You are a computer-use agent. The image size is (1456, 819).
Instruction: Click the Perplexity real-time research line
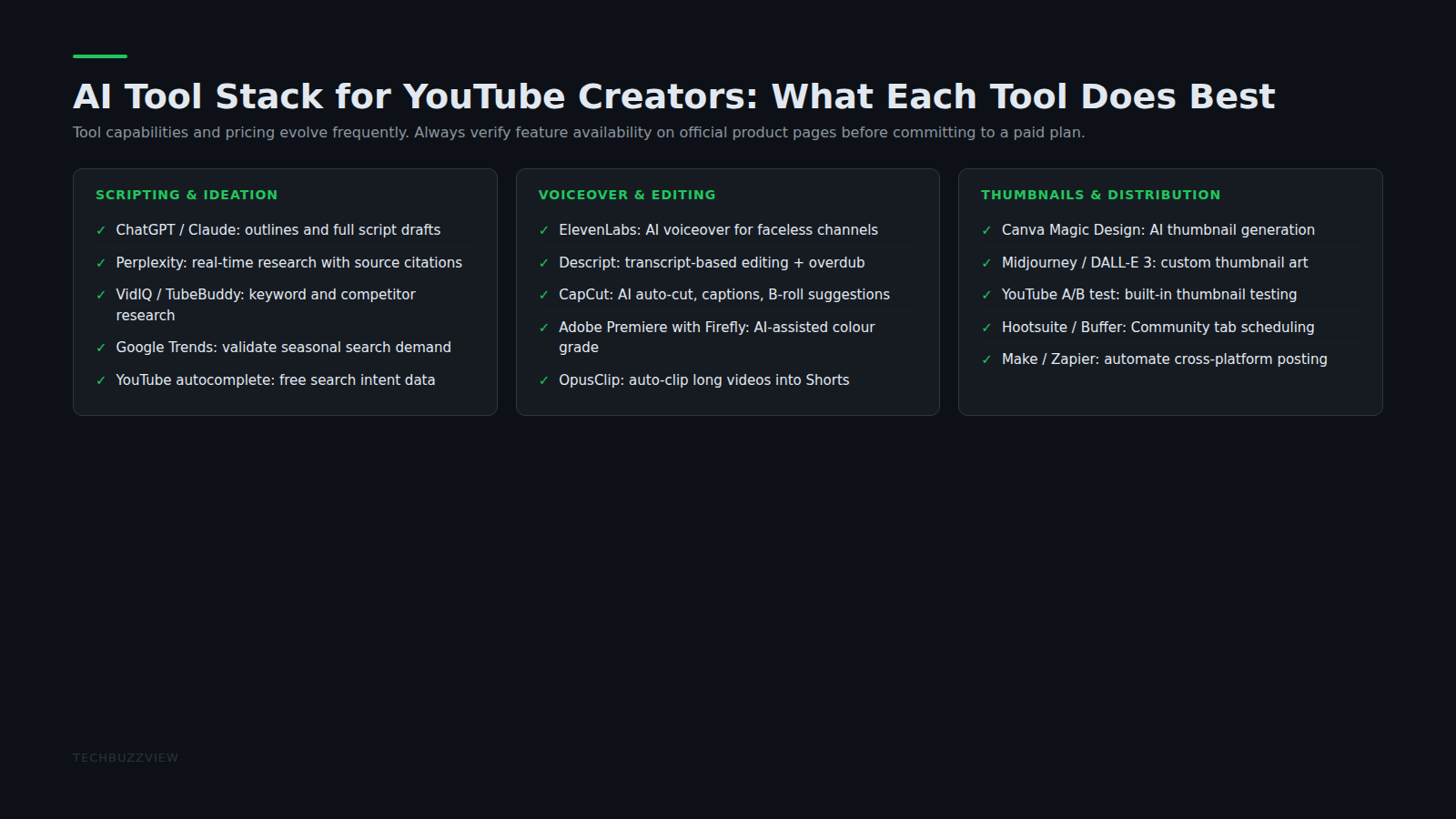click(289, 263)
